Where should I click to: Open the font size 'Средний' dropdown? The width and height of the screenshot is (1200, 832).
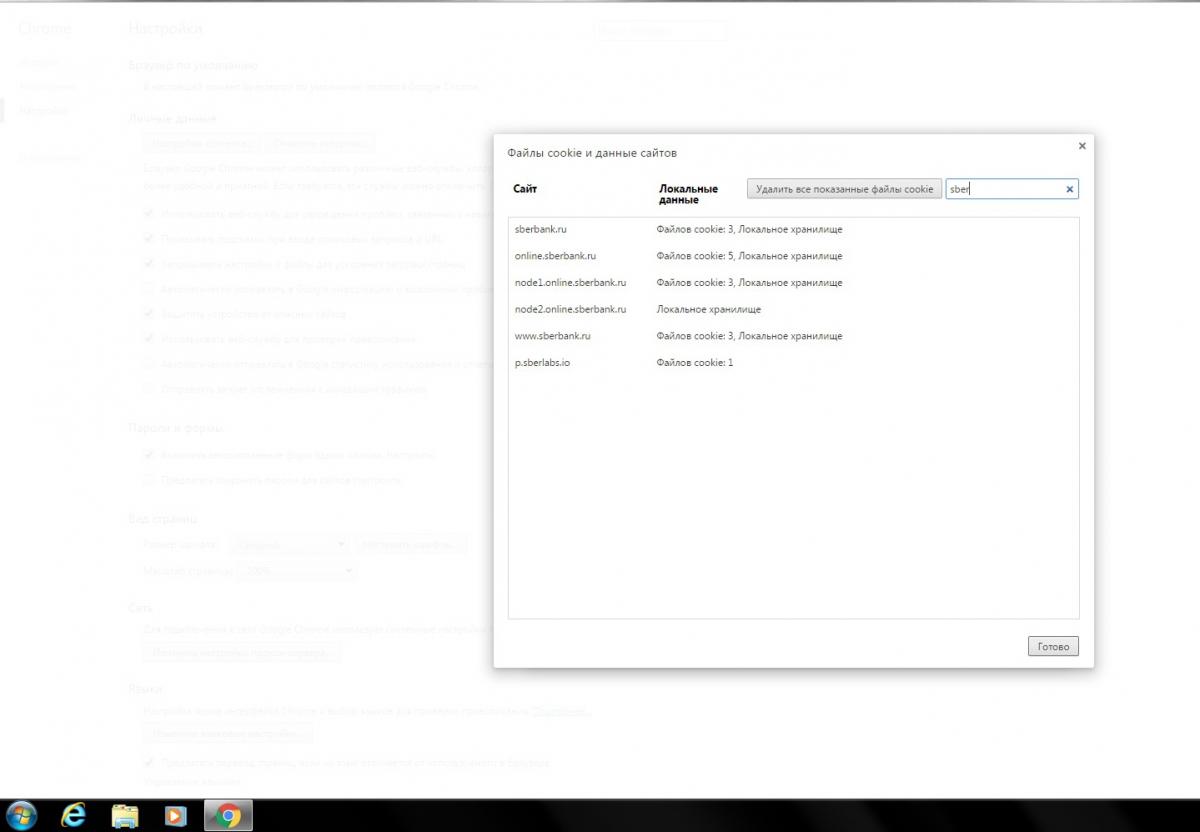(x=289, y=546)
